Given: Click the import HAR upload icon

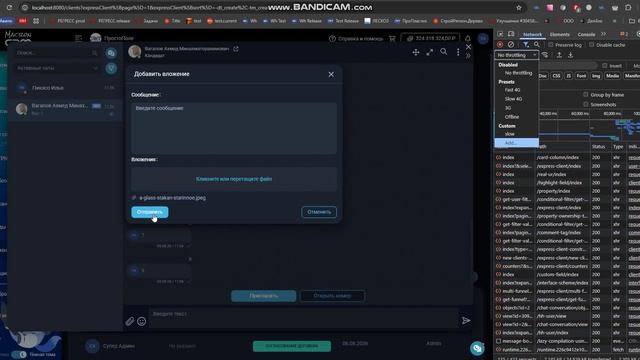Looking at the screenshot, I should (x=559, y=55).
